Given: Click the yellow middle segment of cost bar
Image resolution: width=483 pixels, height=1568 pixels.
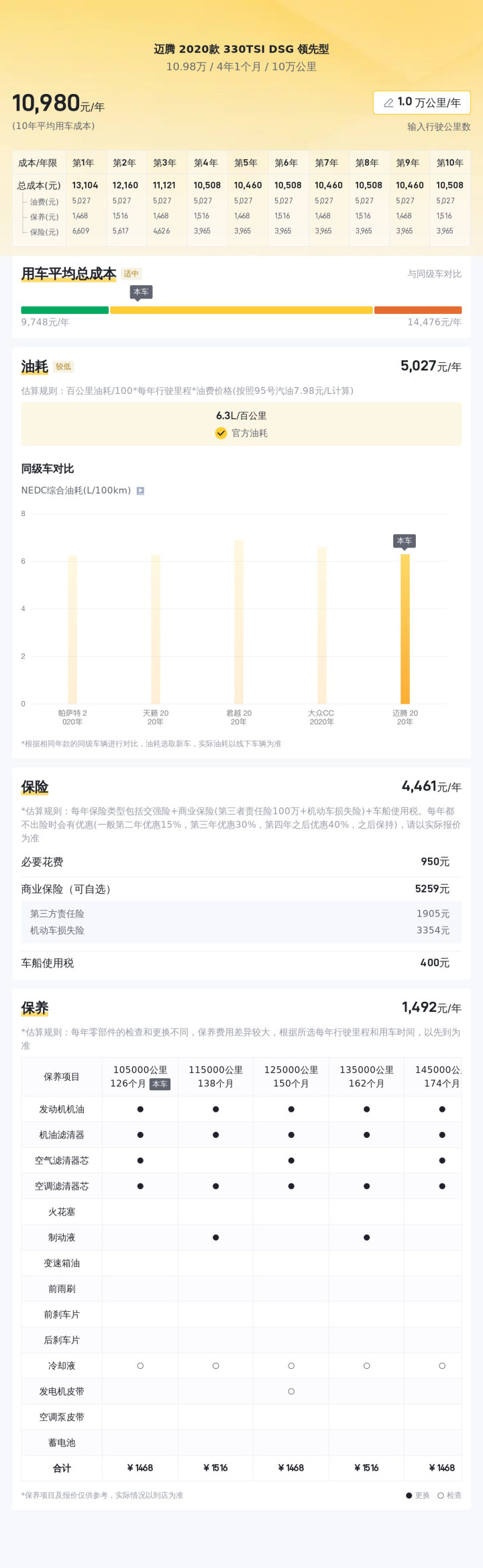Looking at the screenshot, I should 241,310.
